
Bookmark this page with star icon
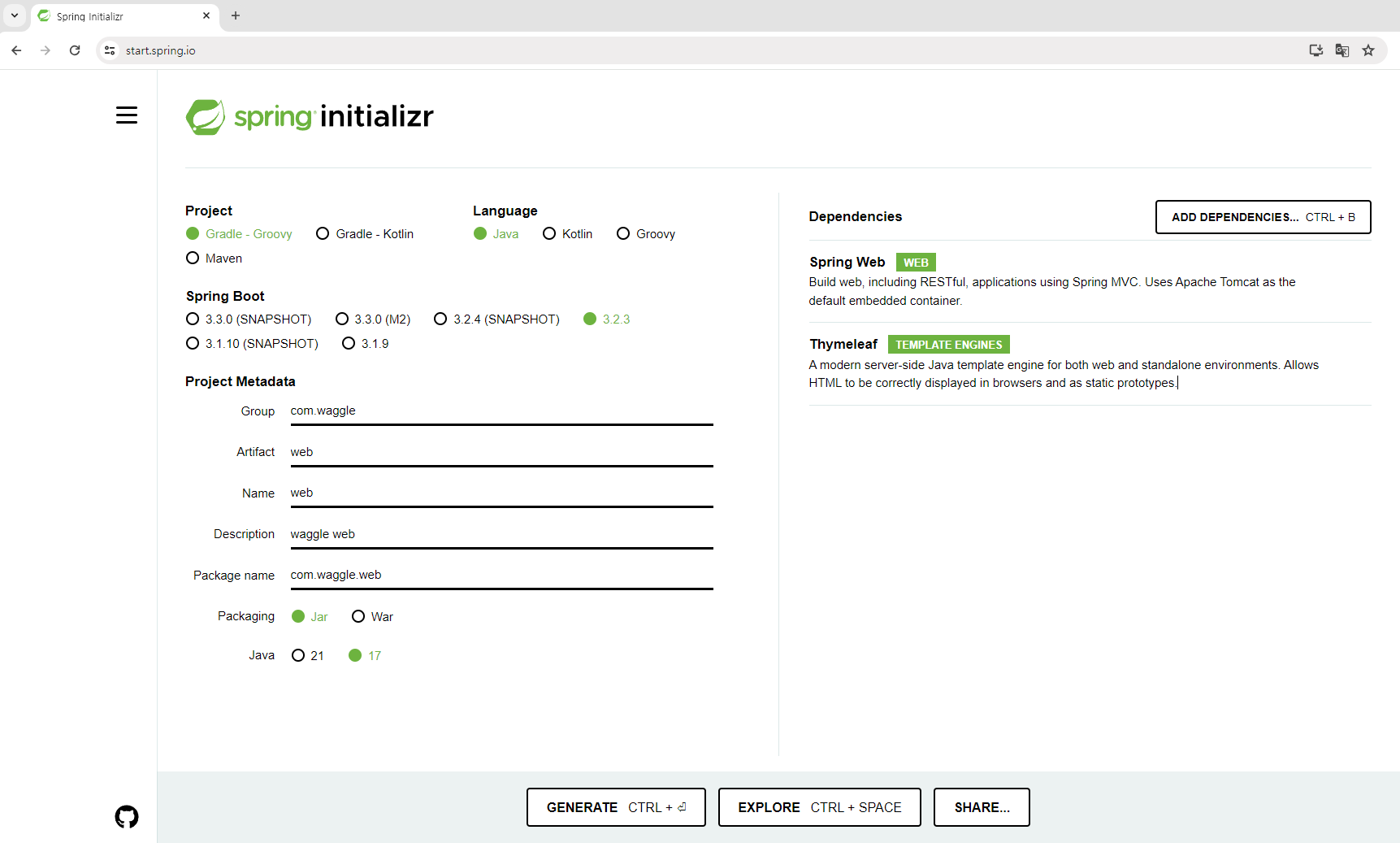tap(1368, 50)
